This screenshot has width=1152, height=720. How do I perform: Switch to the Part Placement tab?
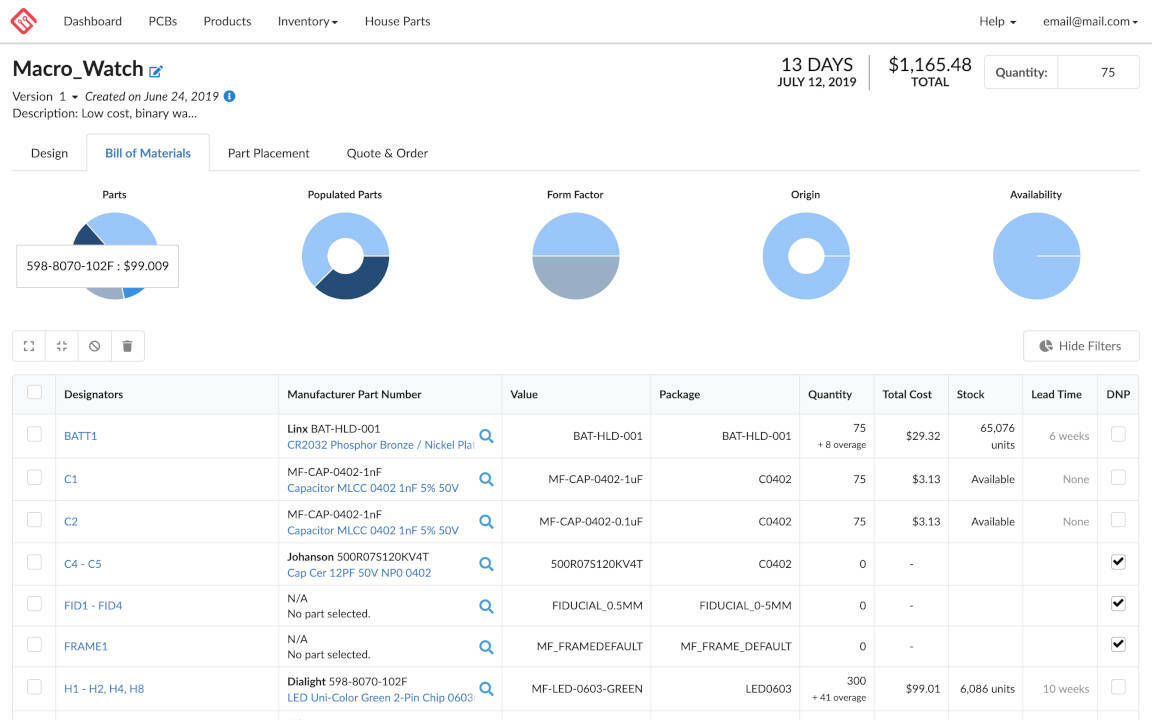(x=268, y=153)
